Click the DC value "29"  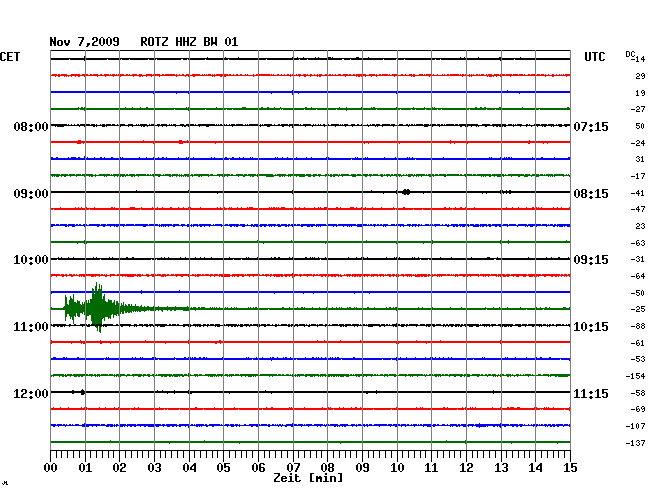click(x=640, y=76)
